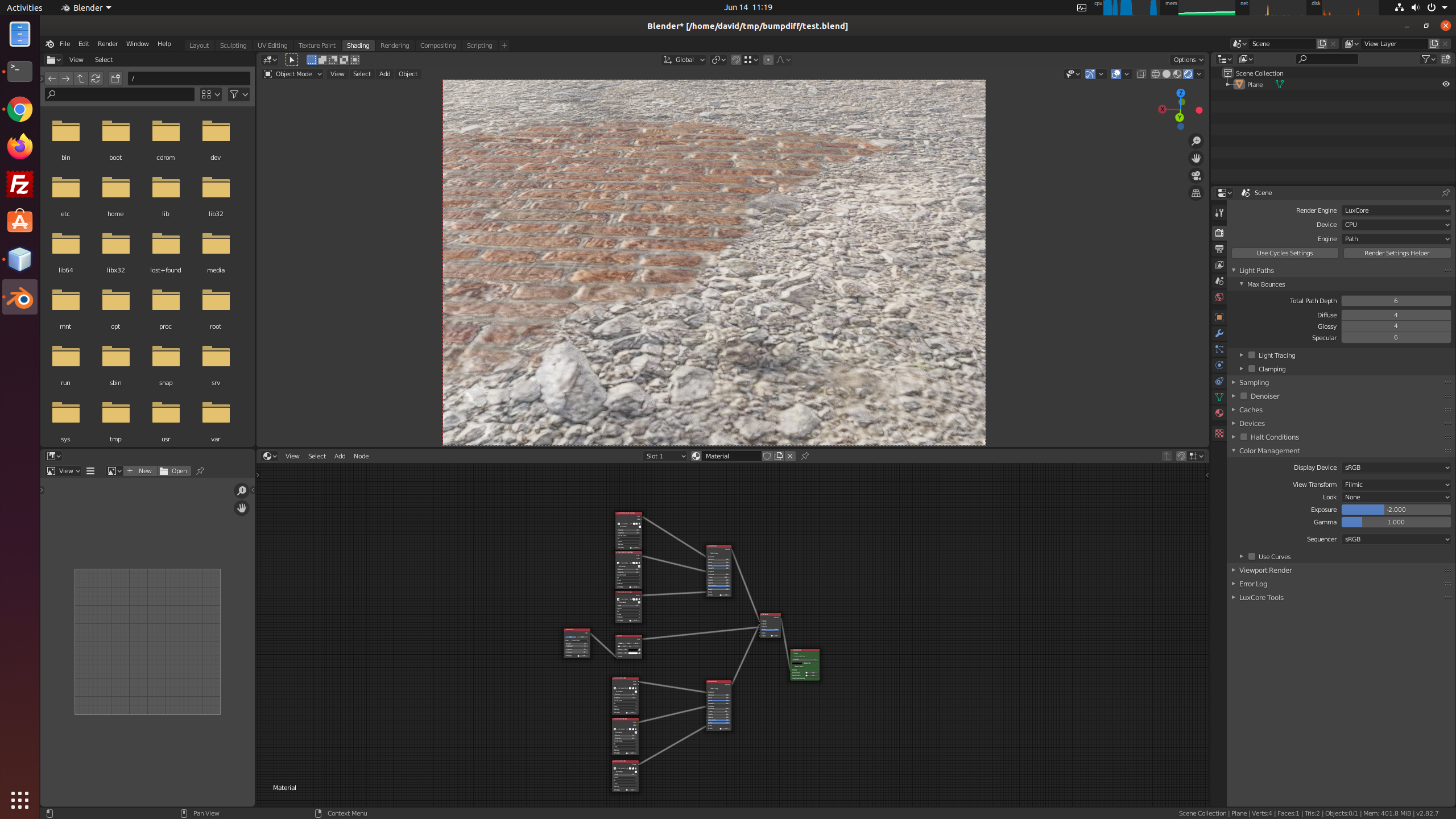The image size is (1456, 819).
Task: Switch to the Compositing workspace tab
Action: [x=437, y=45]
